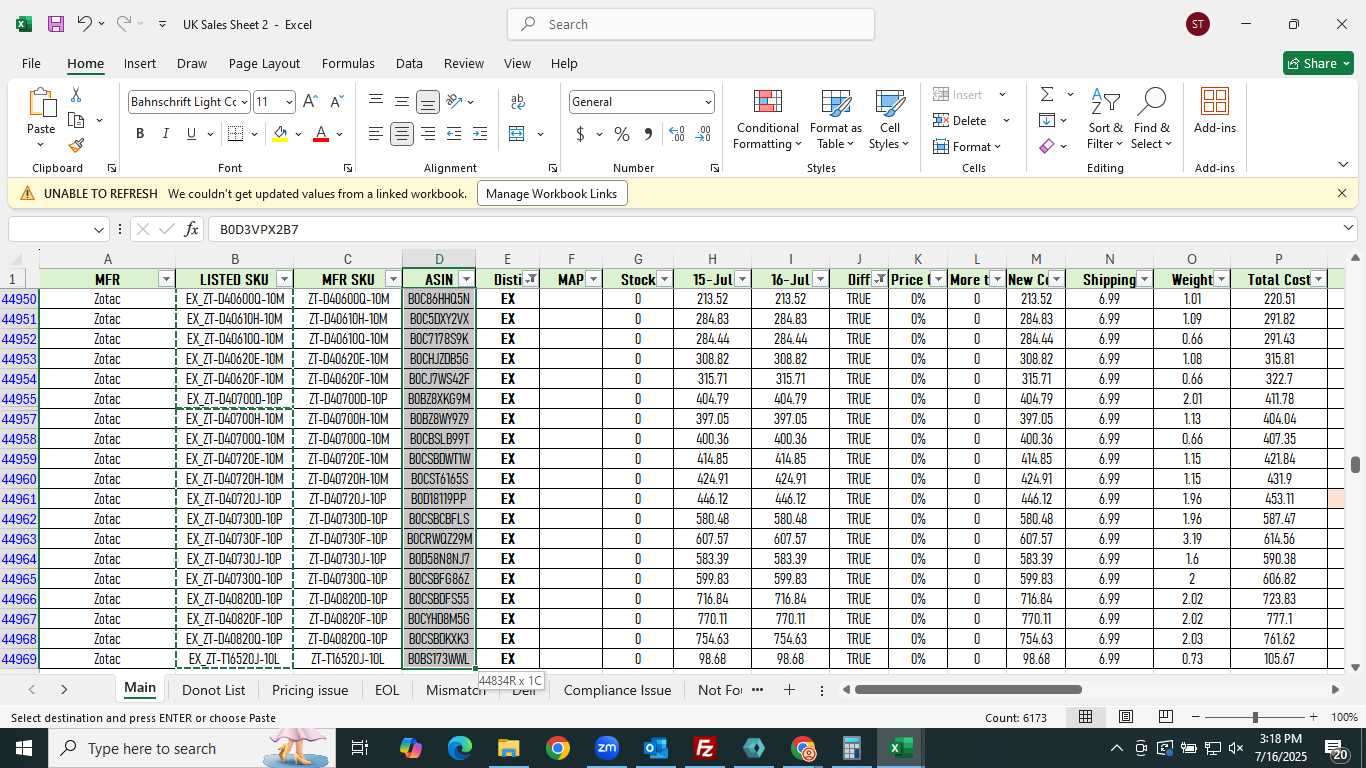The height and width of the screenshot is (768, 1366).
Task: Click Increase Font Size icon
Action: tap(310, 102)
